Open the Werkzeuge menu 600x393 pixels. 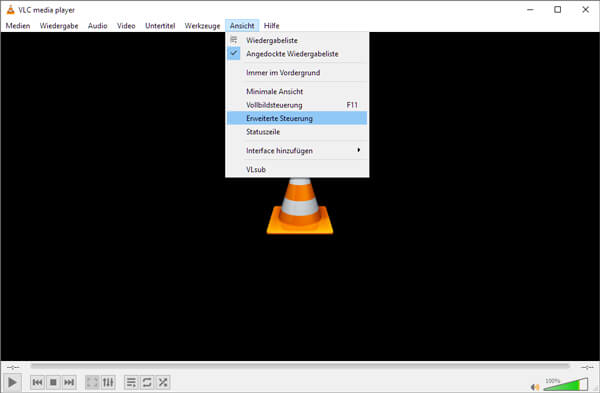pos(202,26)
